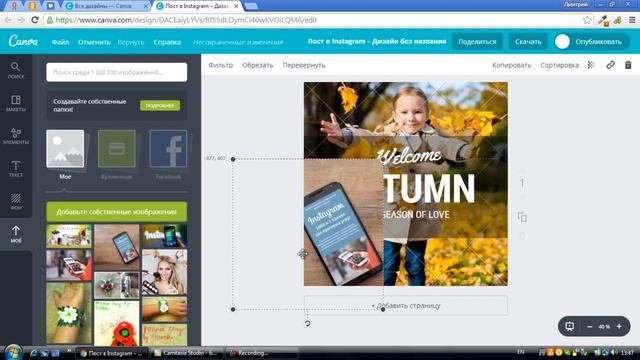Viewport: 640px width, 360px height.
Task: Open the transparency checkerboard icon in toolbar
Action: 591,65
